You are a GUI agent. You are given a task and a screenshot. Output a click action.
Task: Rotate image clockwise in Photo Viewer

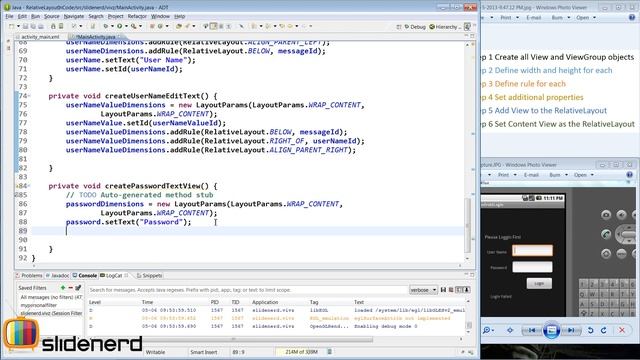tap(604, 330)
